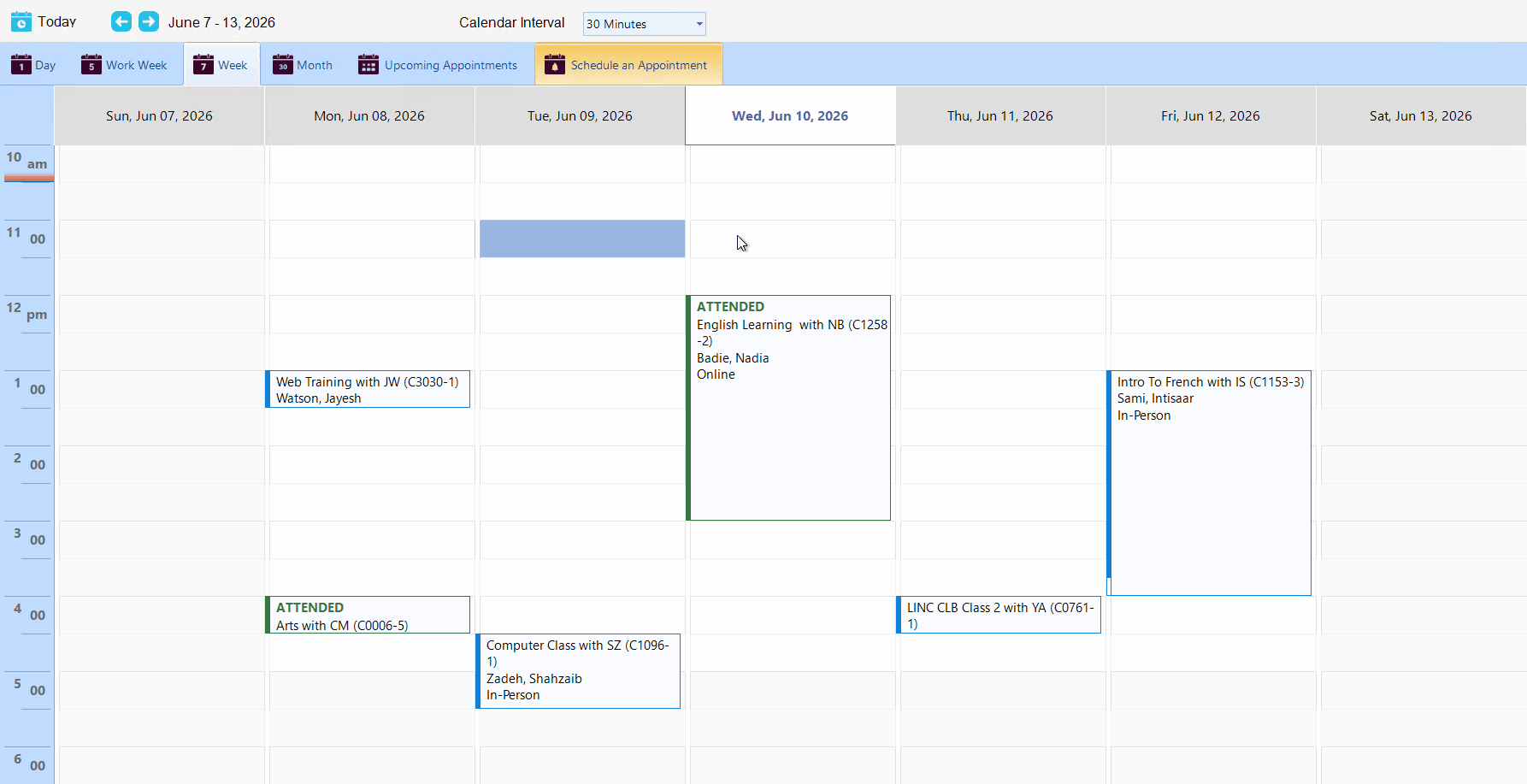The width and height of the screenshot is (1527, 784).
Task: Select the Mon, Jun 08, 2026 header
Action: [x=369, y=115]
